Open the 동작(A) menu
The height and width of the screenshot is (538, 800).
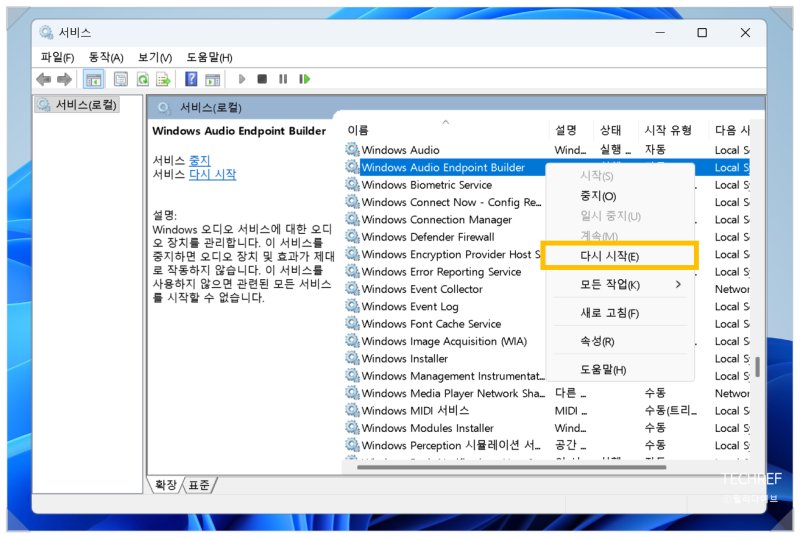(x=106, y=57)
